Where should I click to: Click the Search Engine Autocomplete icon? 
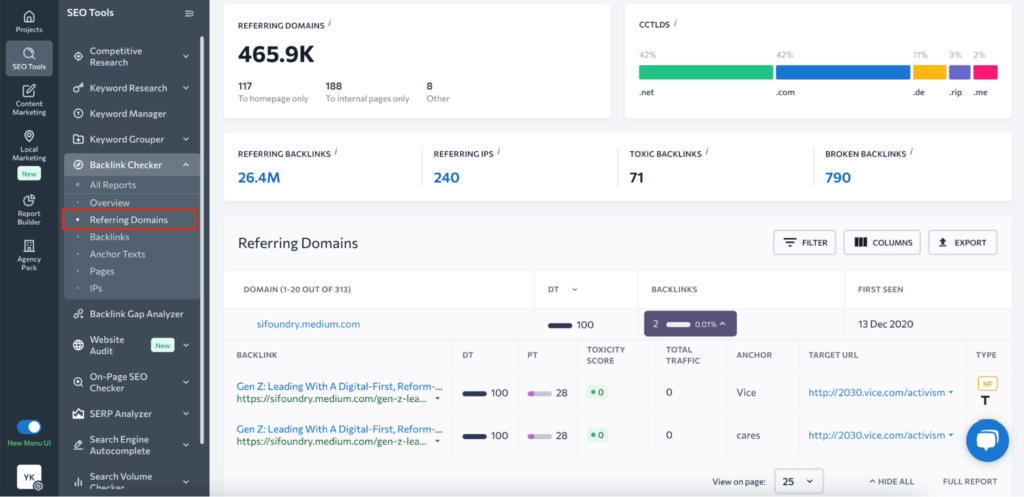(x=78, y=445)
